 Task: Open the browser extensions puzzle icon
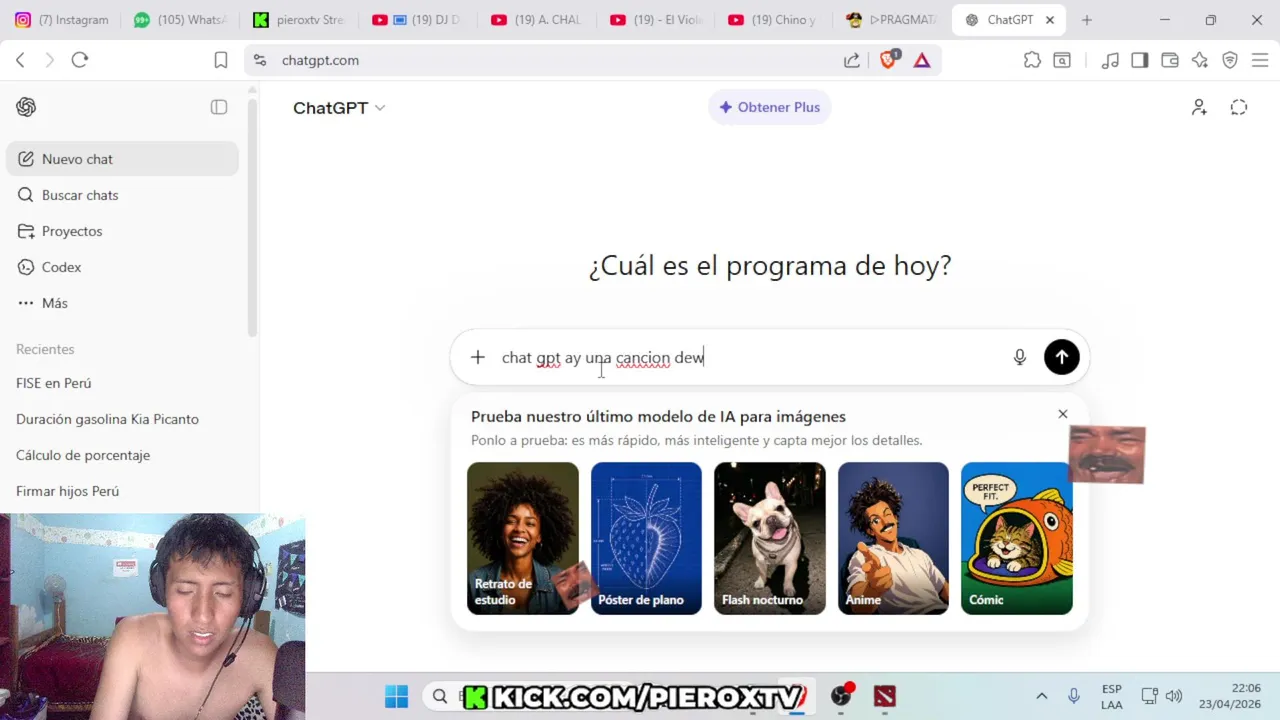pos(1032,60)
